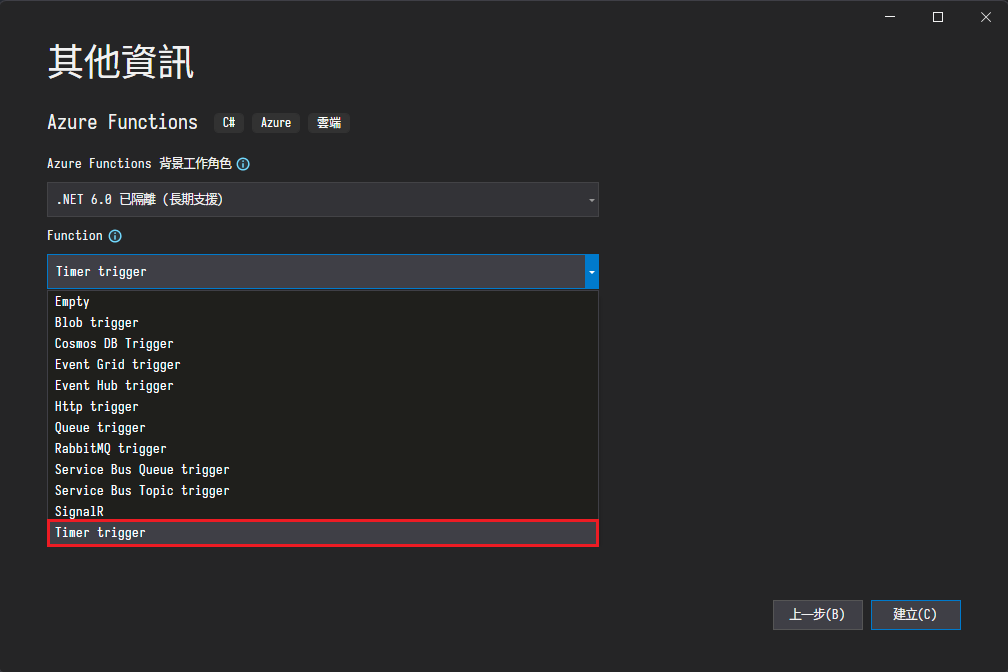Choose RabbitMQ trigger option
This screenshot has width=1008, height=672.
[323, 449]
